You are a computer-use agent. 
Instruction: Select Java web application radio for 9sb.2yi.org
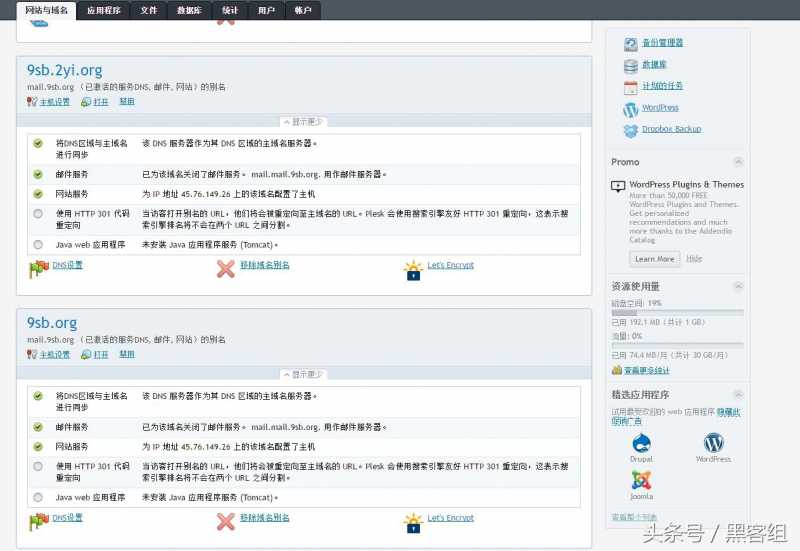pyautogui.click(x=38, y=245)
